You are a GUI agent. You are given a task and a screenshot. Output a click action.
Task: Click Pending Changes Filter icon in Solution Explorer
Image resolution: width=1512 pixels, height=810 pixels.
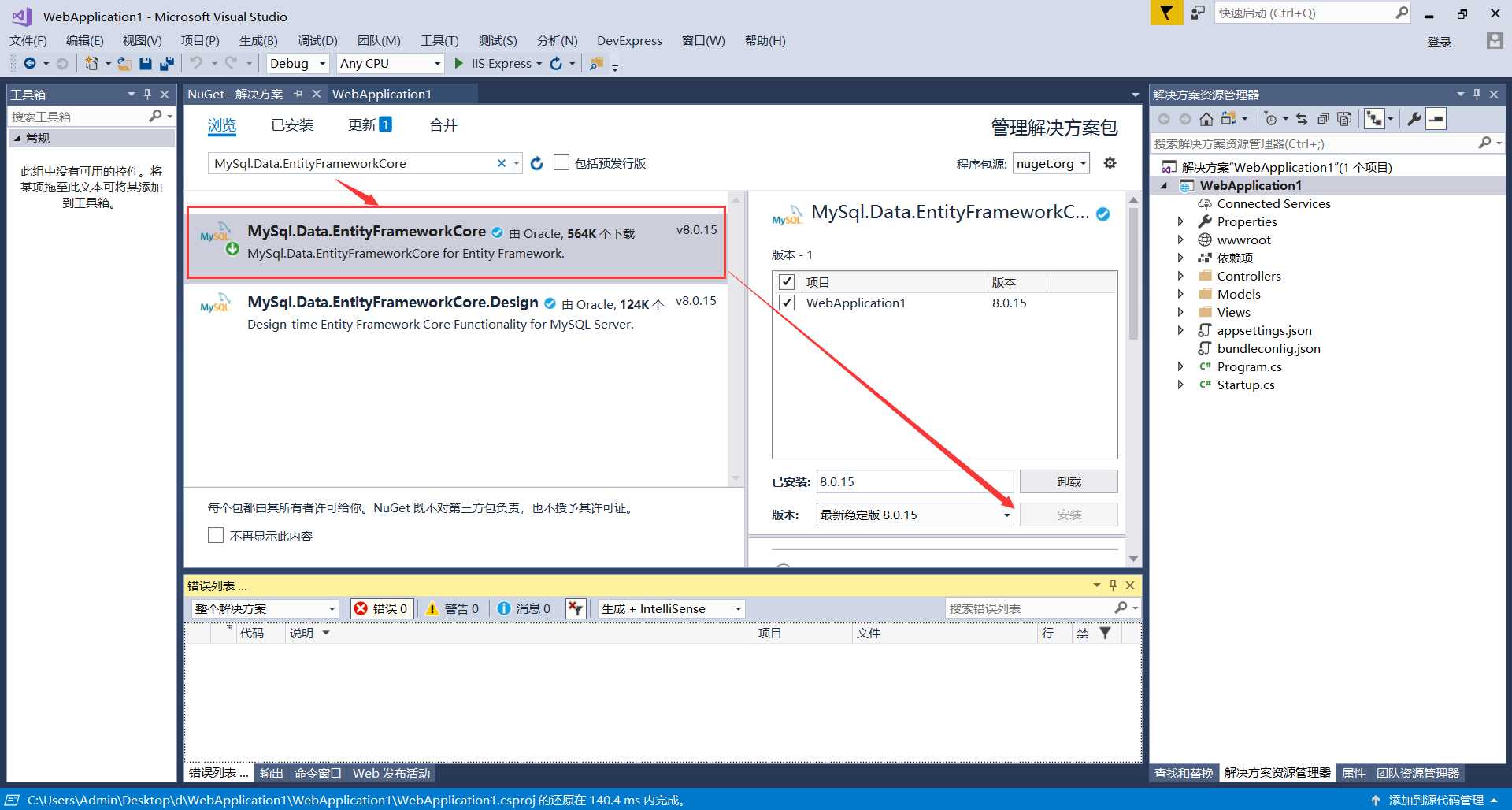[x=1270, y=119]
